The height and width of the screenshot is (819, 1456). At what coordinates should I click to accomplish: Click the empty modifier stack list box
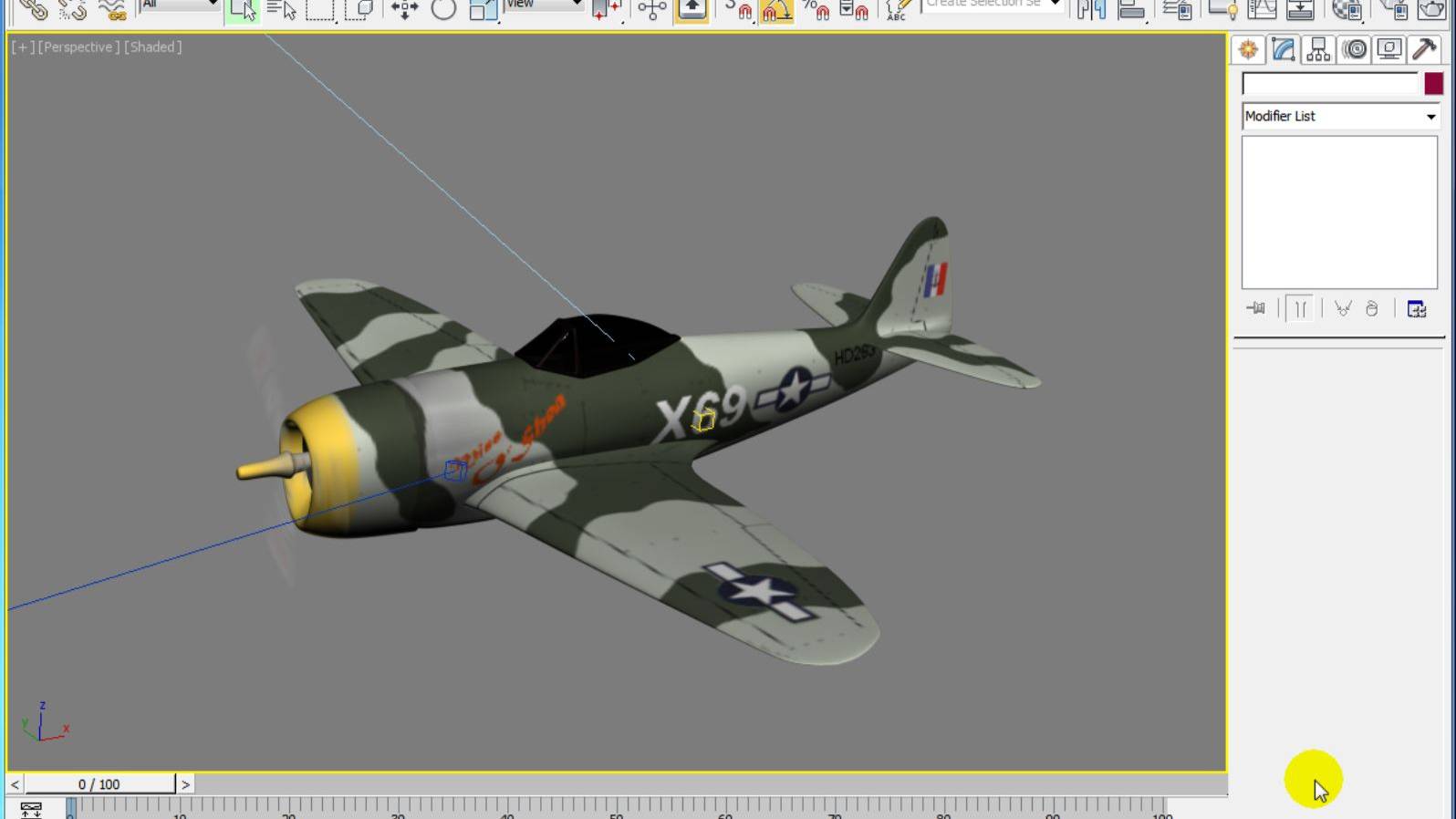pyautogui.click(x=1339, y=213)
